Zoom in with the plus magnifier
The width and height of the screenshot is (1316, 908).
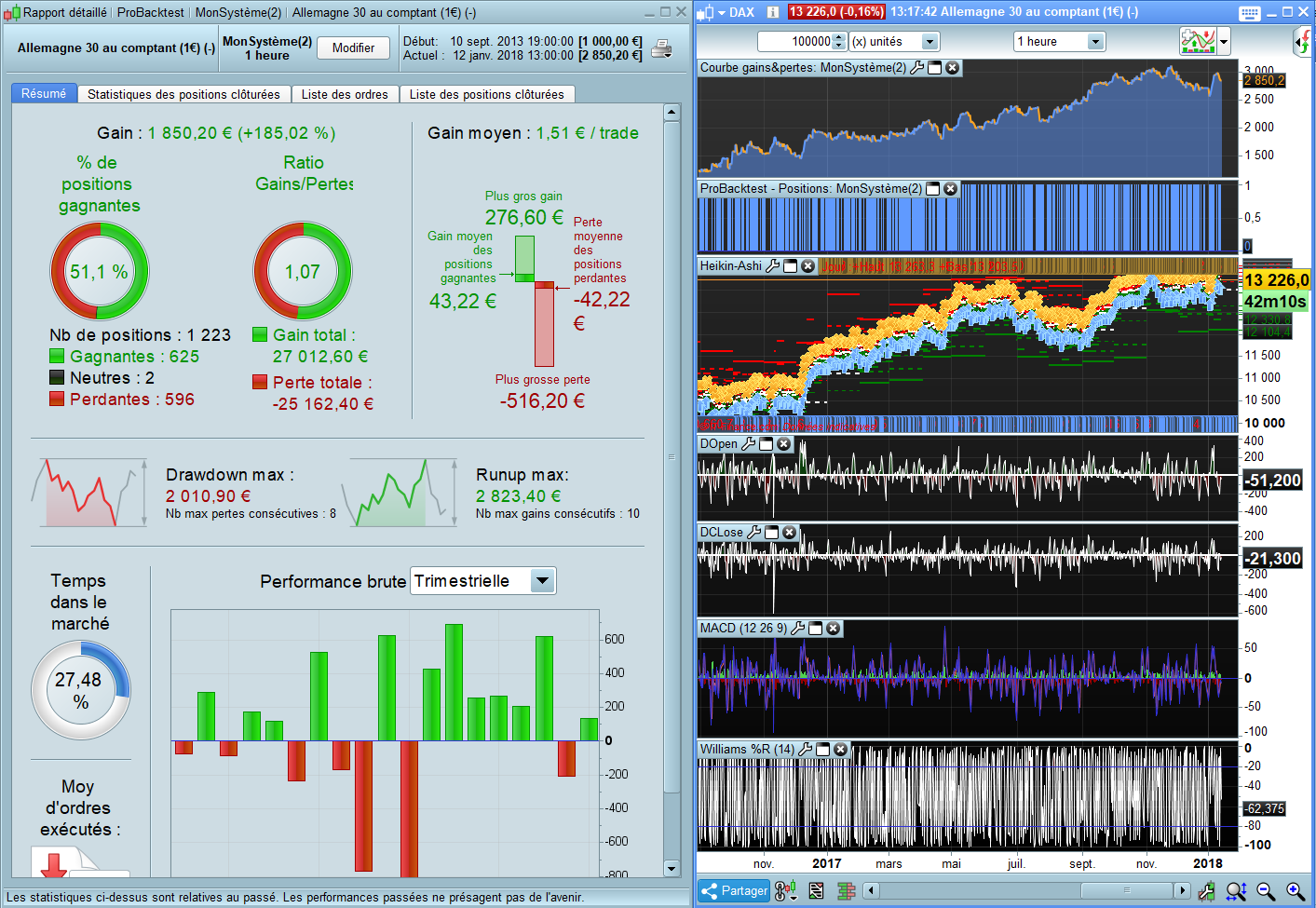1296,891
